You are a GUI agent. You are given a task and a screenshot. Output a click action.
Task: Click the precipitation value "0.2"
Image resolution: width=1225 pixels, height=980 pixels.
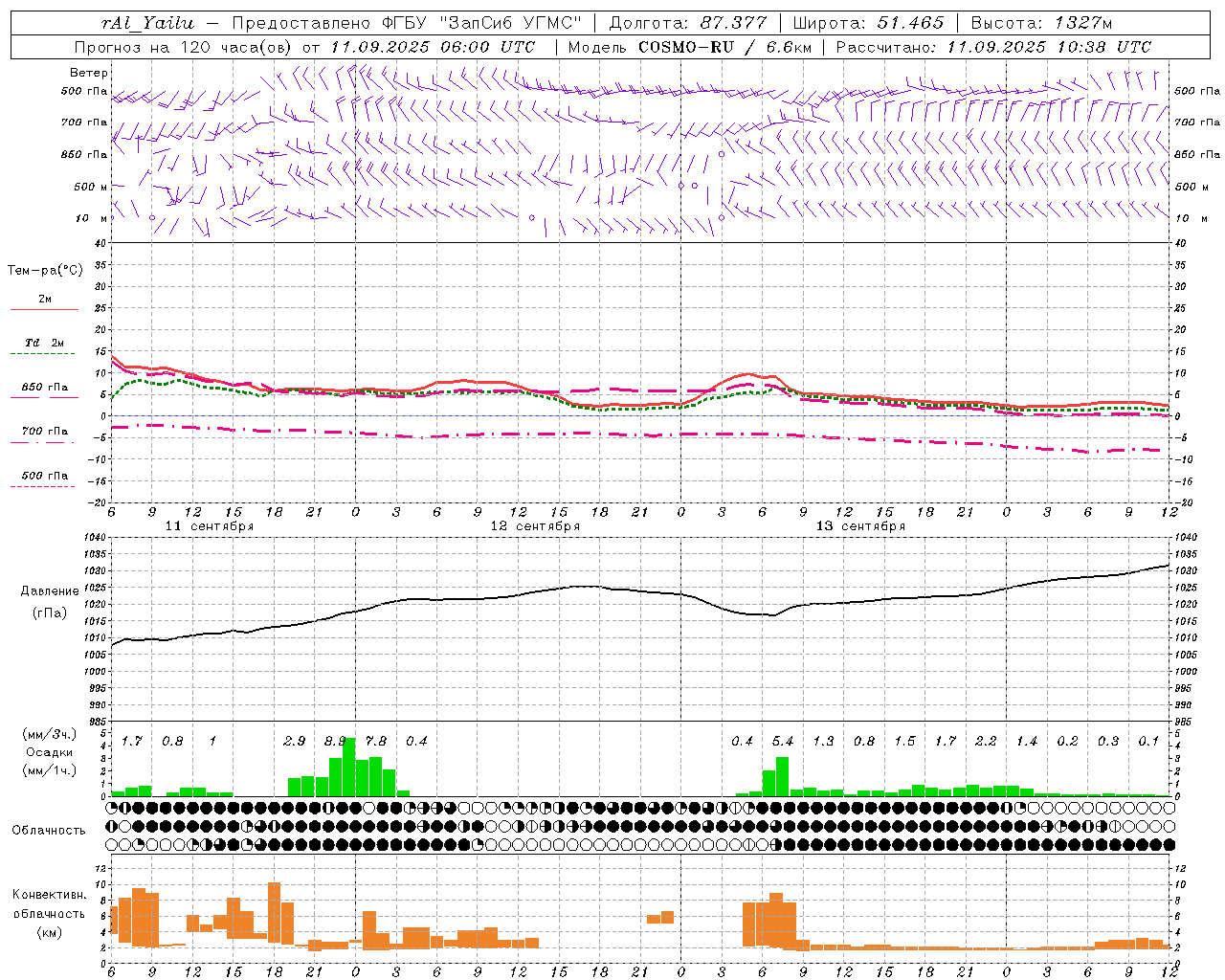(1067, 742)
